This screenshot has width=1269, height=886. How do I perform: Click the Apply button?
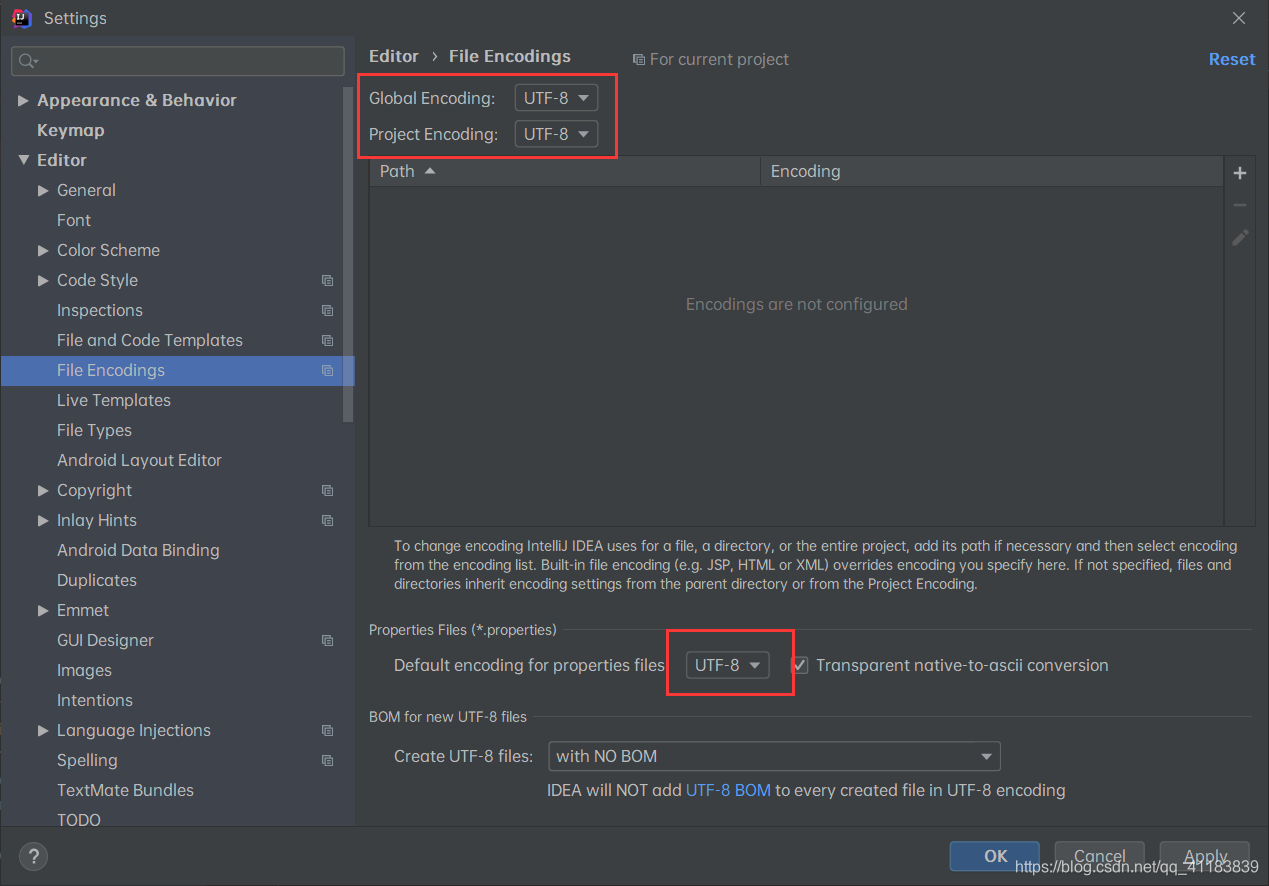coord(1205,856)
